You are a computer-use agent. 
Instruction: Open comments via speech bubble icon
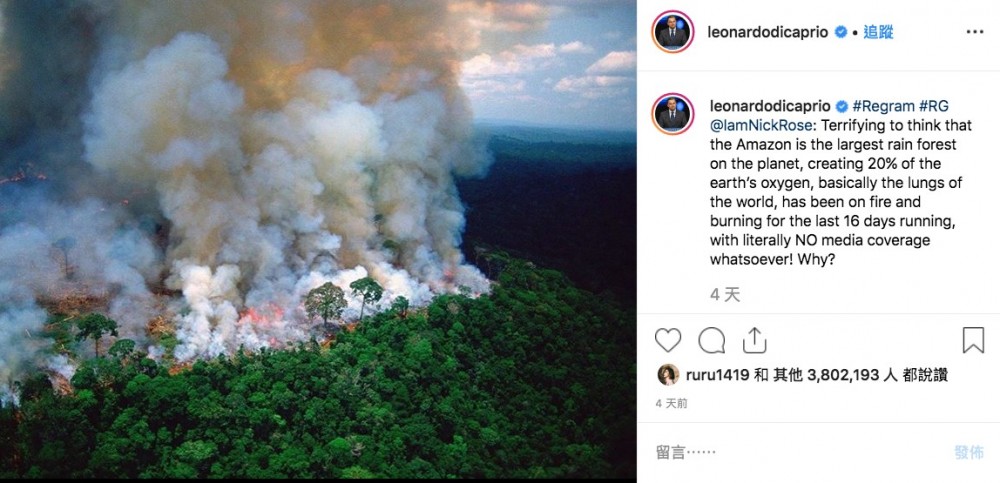tap(711, 341)
